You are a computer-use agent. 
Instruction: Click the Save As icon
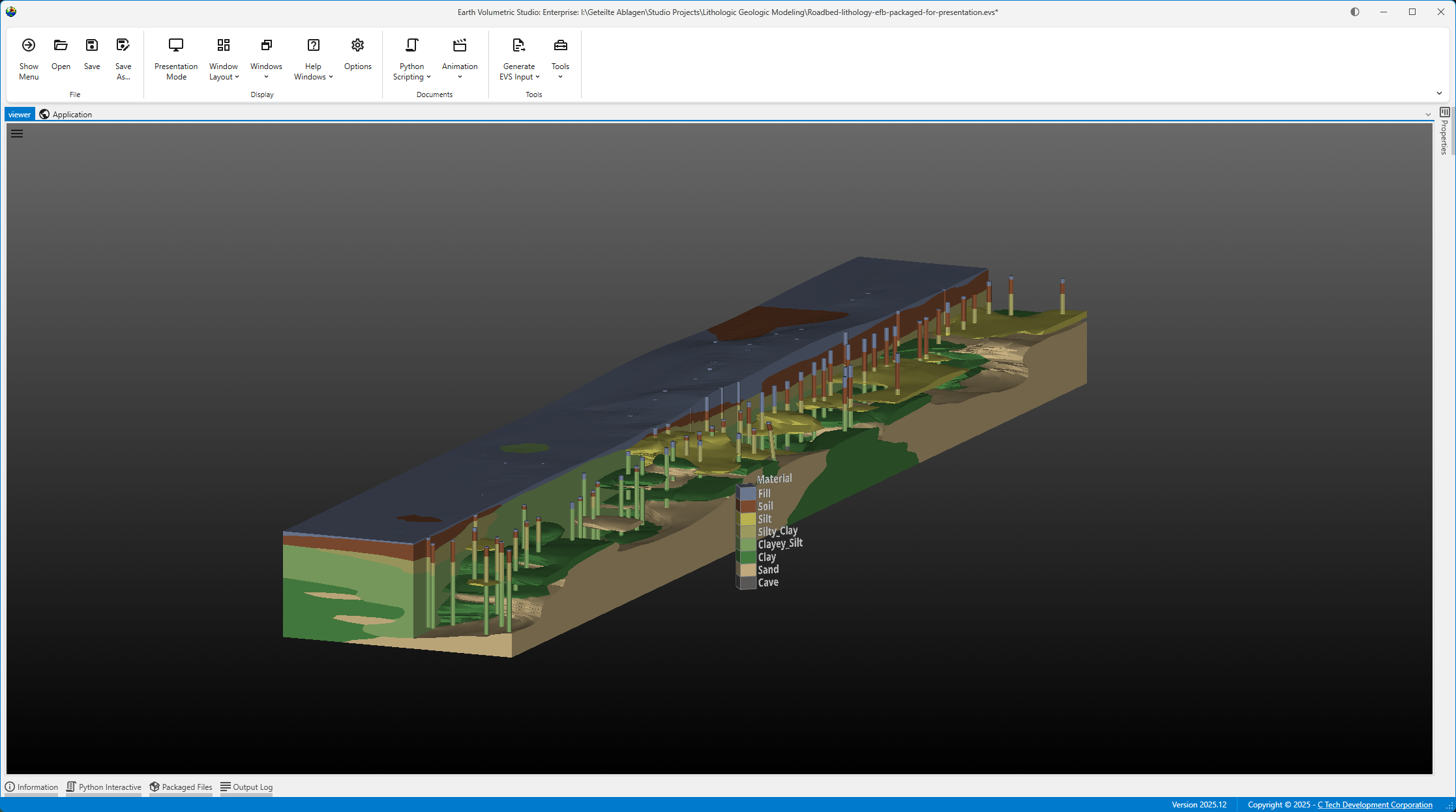coord(123,46)
